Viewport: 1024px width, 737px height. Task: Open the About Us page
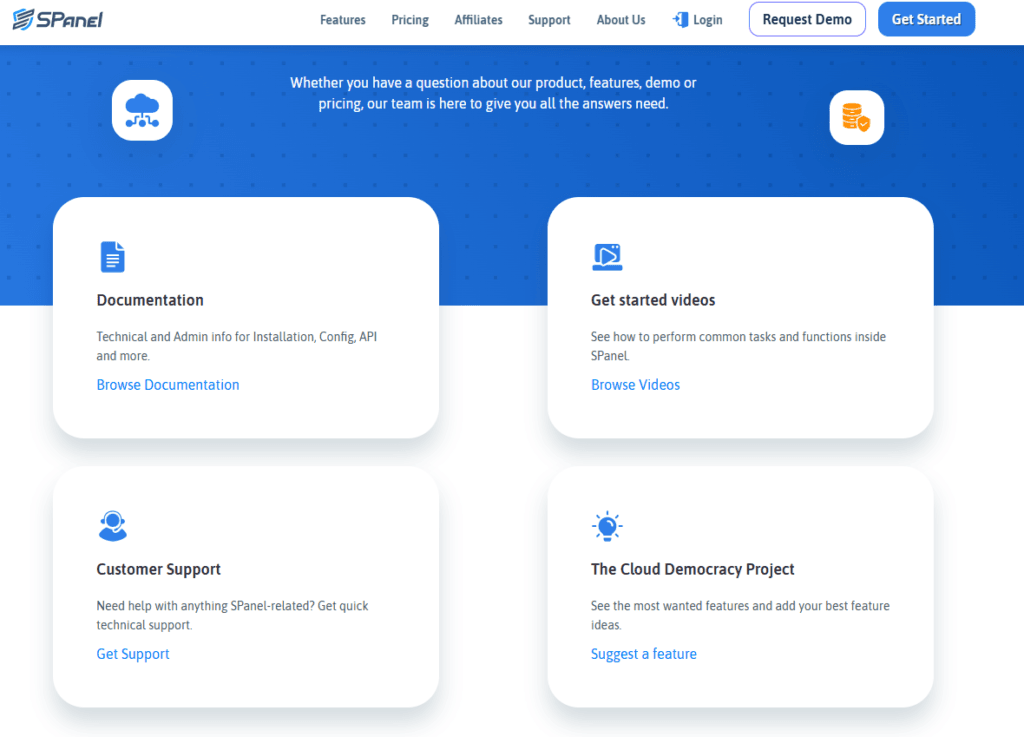click(x=620, y=20)
